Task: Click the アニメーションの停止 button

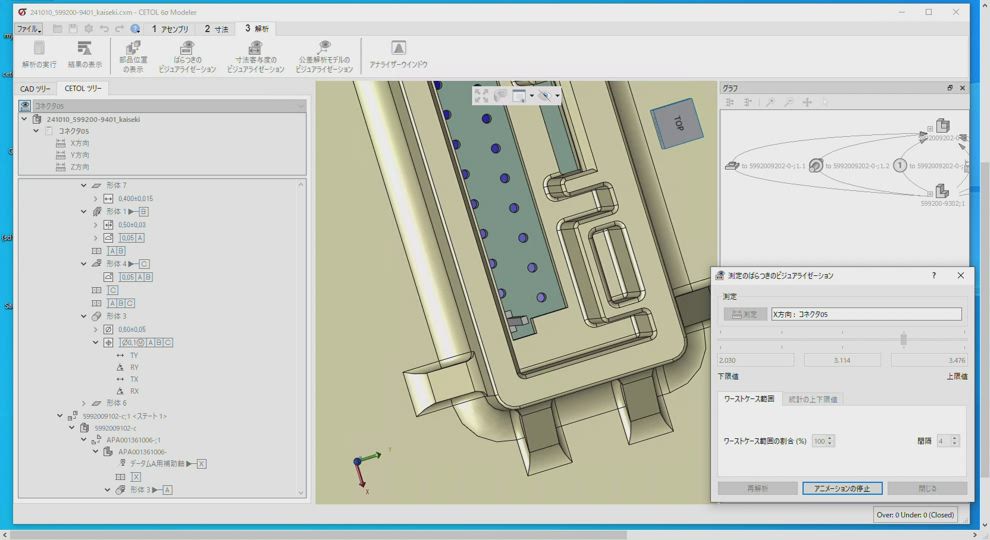Action: [x=841, y=488]
